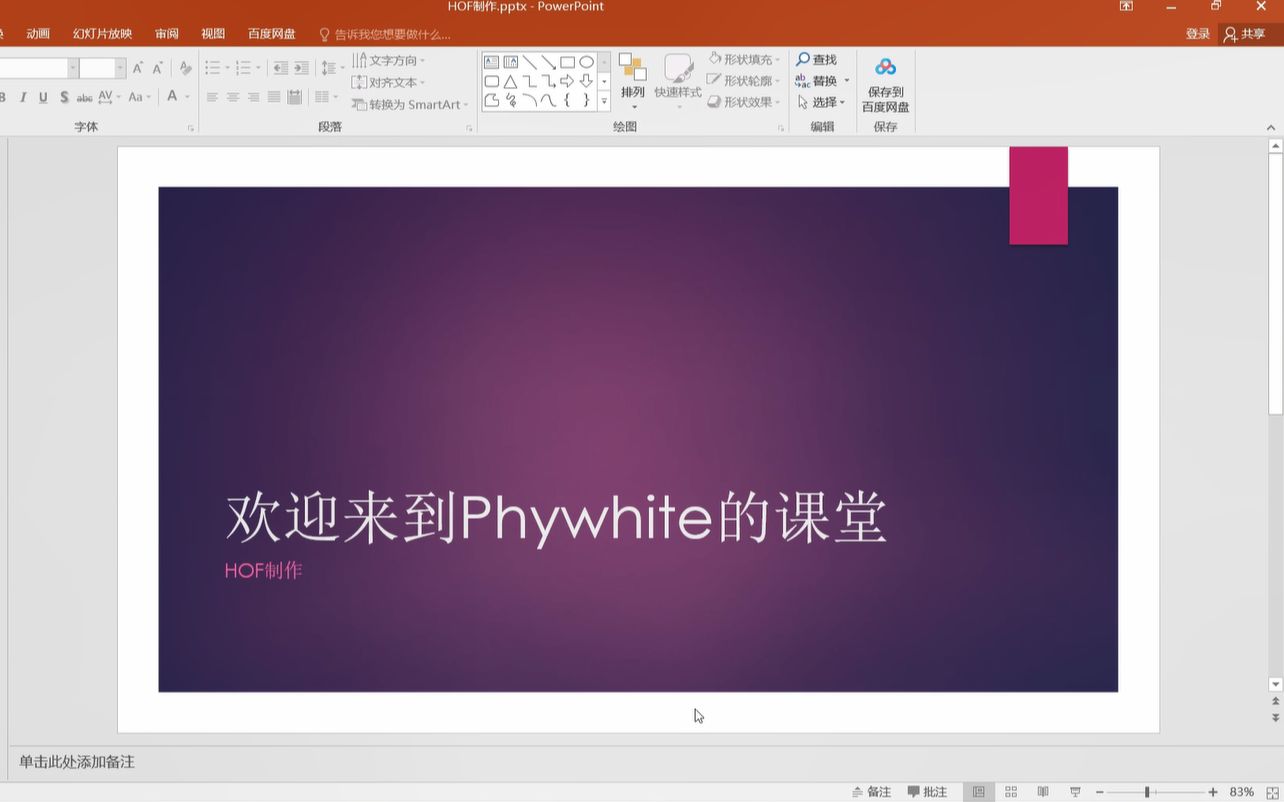Click distributed alignment button
This screenshot has height=802, width=1284.
(x=295, y=97)
